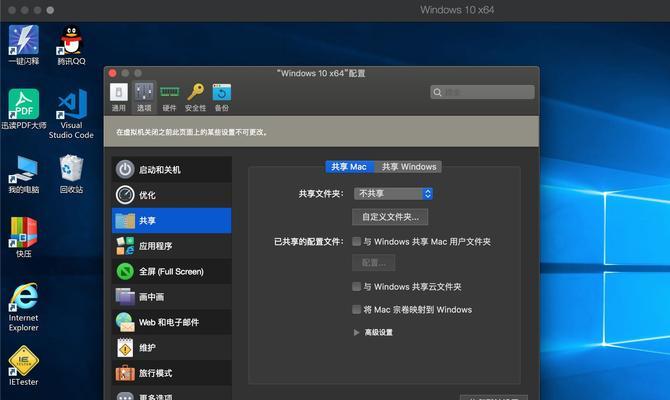Click the 快压 desktop icon
Viewport: 670px width, 400px height.
24,237
